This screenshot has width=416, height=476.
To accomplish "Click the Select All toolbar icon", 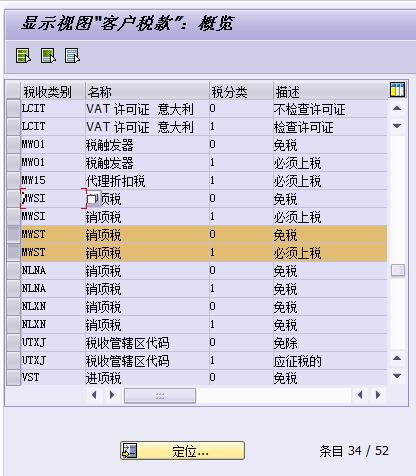I will tap(23, 55).
